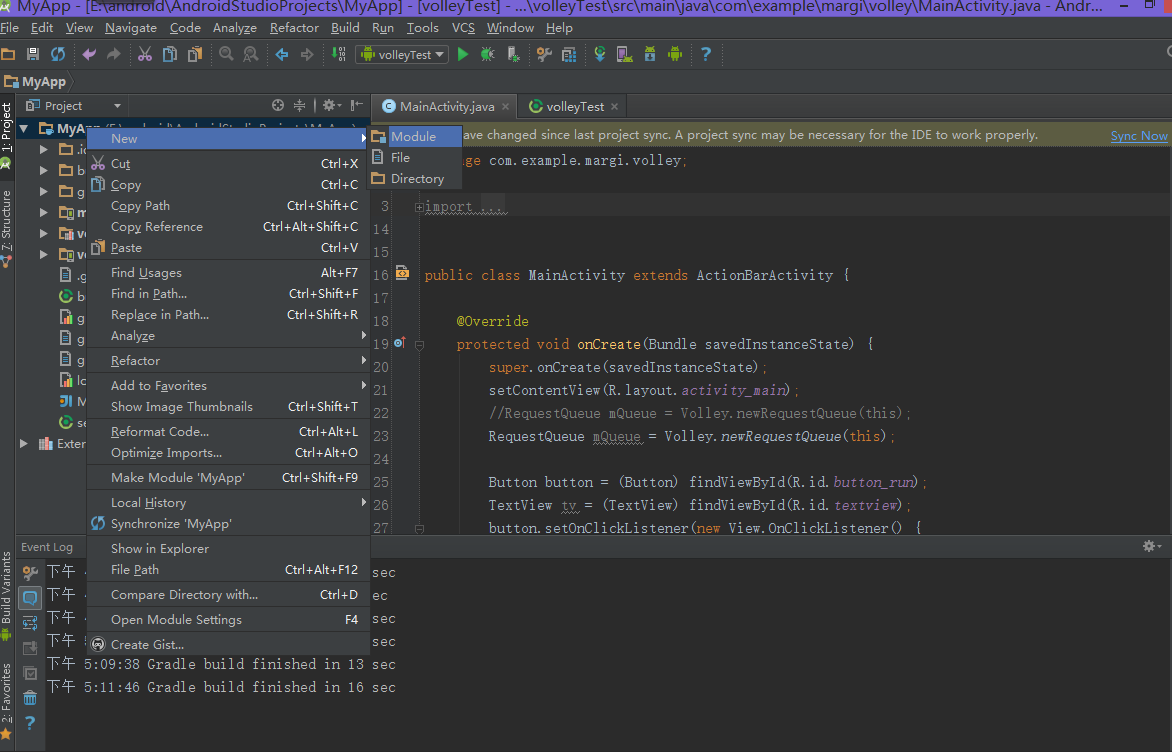Open the SDK Manager icon
Image resolution: width=1172 pixels, height=752 pixels.
(x=650, y=54)
